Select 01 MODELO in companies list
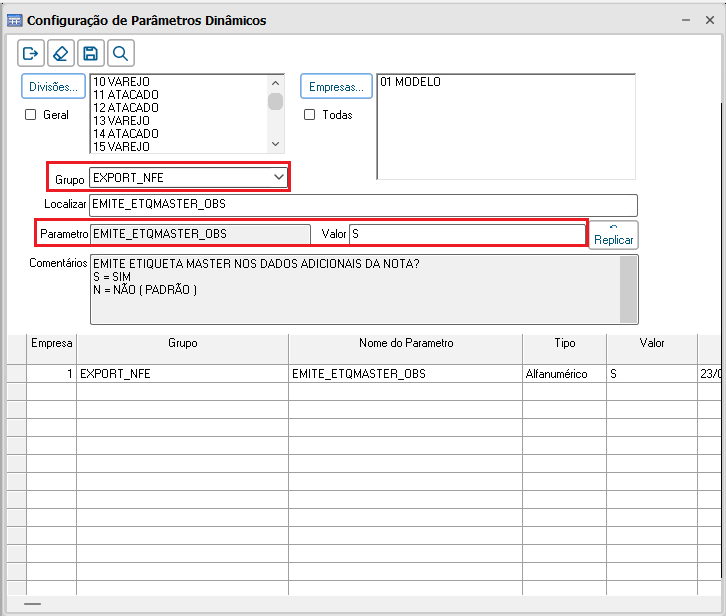This screenshot has width=726, height=616. coord(410,82)
